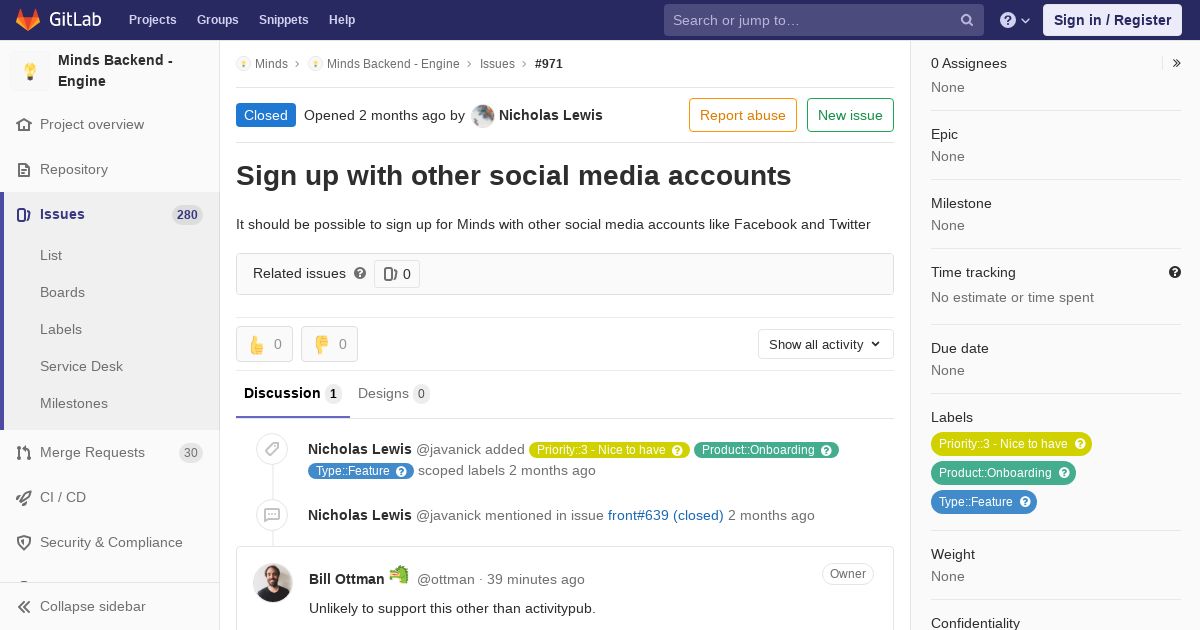Click the Minds breadcrumb link text
1200x630 pixels.
pyautogui.click(x=271, y=64)
